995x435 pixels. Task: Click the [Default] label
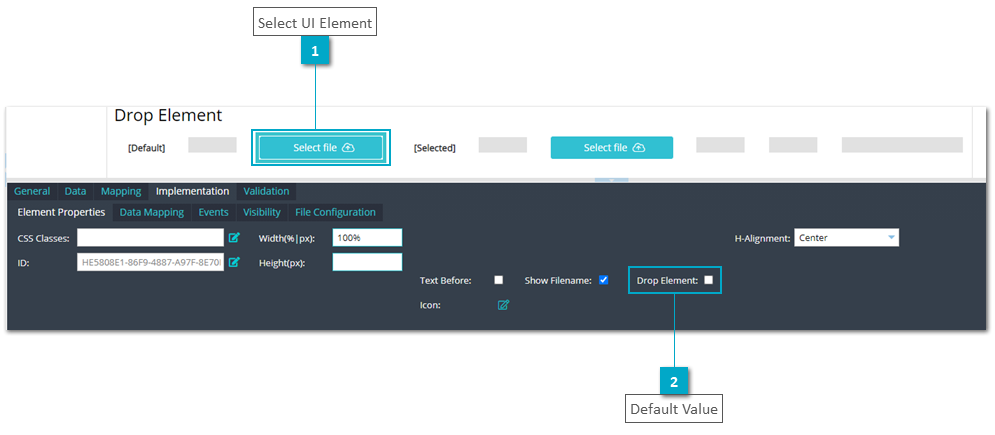pyautogui.click(x=147, y=148)
